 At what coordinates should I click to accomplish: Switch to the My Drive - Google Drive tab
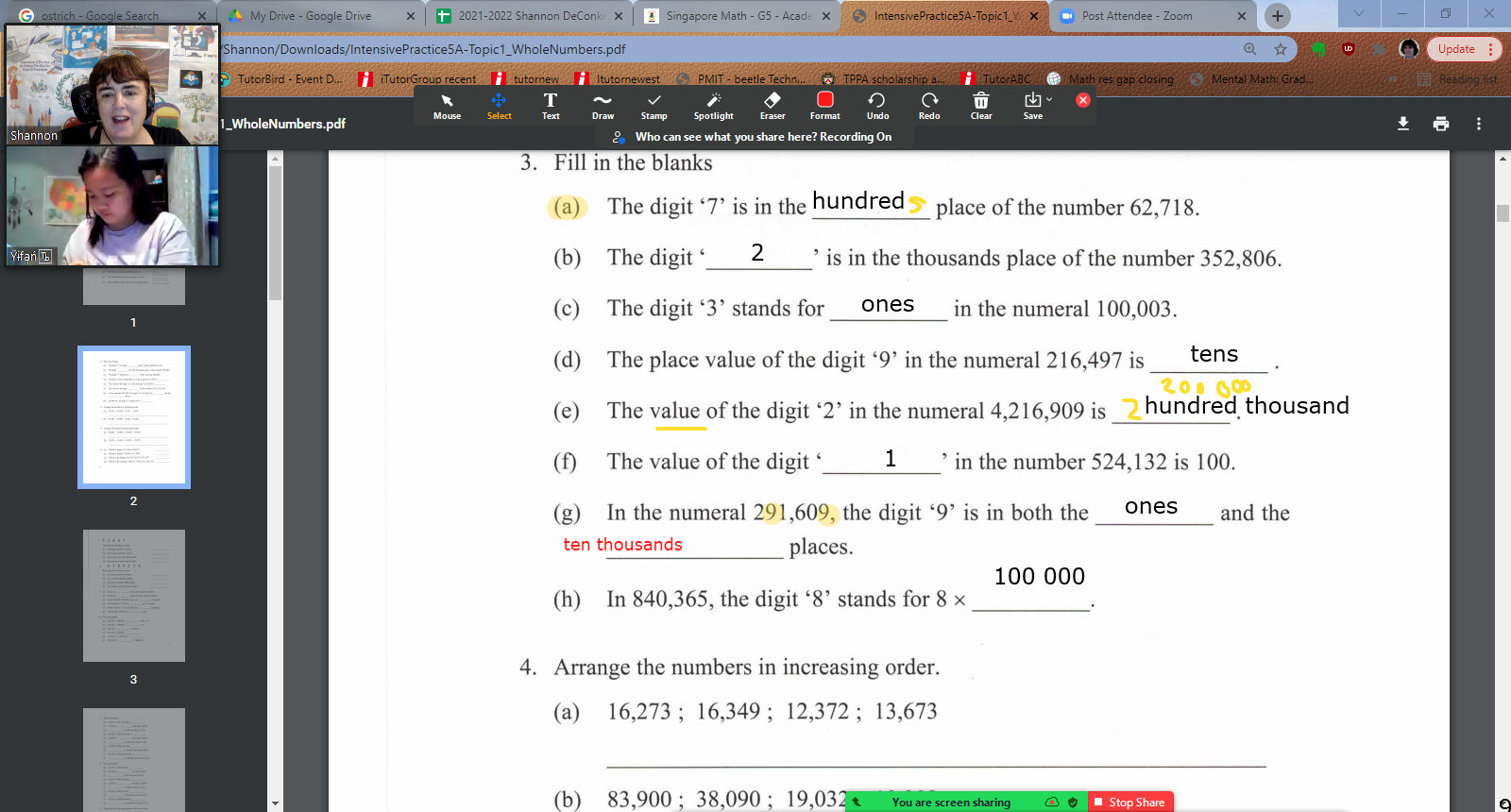pos(320,16)
